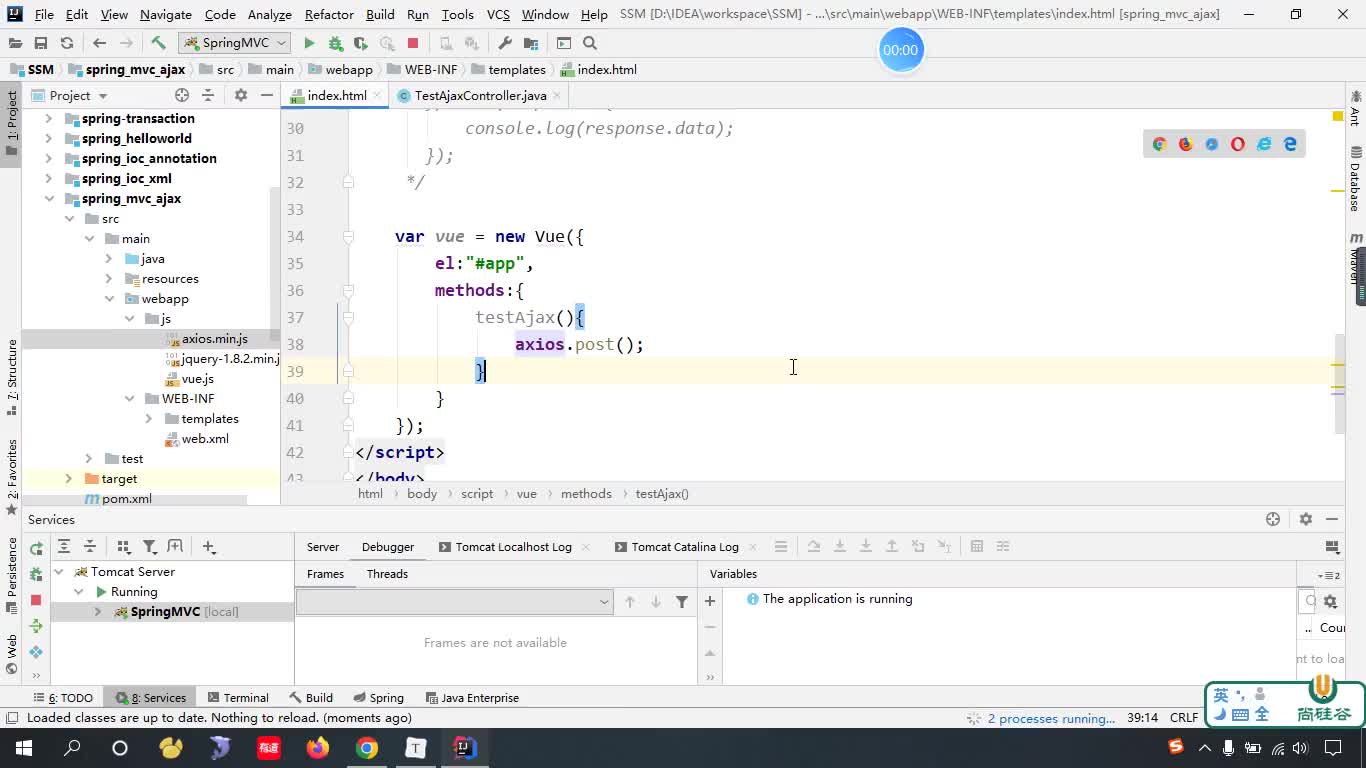
Task: Expand the SpringMVC [local] service node
Action: (x=98, y=611)
